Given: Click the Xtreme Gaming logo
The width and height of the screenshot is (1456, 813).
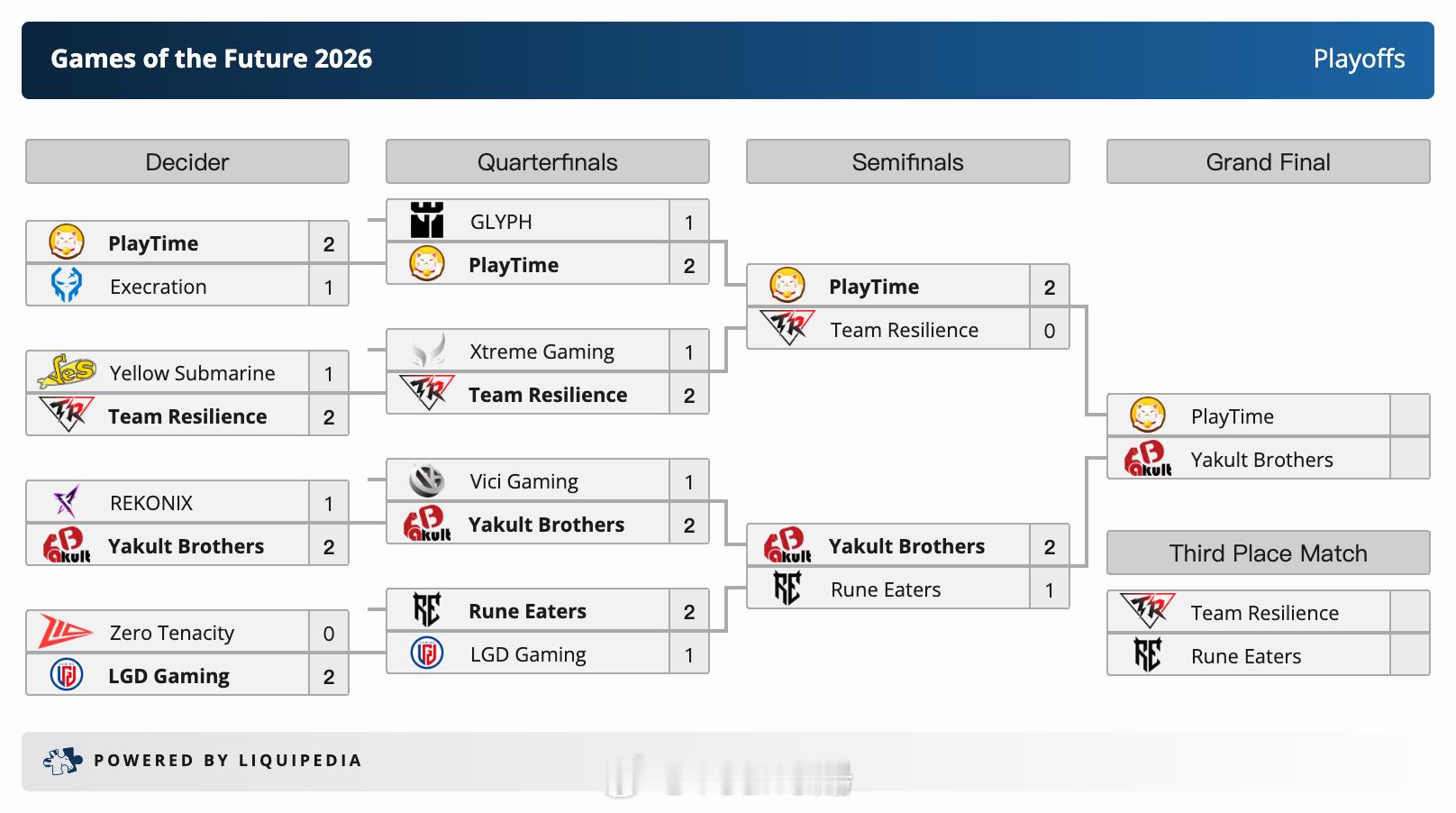Looking at the screenshot, I should coord(427,351).
